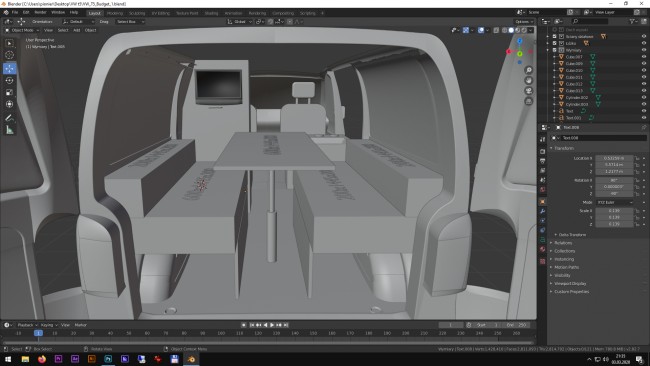Expand the Relations panel
This screenshot has height=366, width=650.
tap(563, 243)
